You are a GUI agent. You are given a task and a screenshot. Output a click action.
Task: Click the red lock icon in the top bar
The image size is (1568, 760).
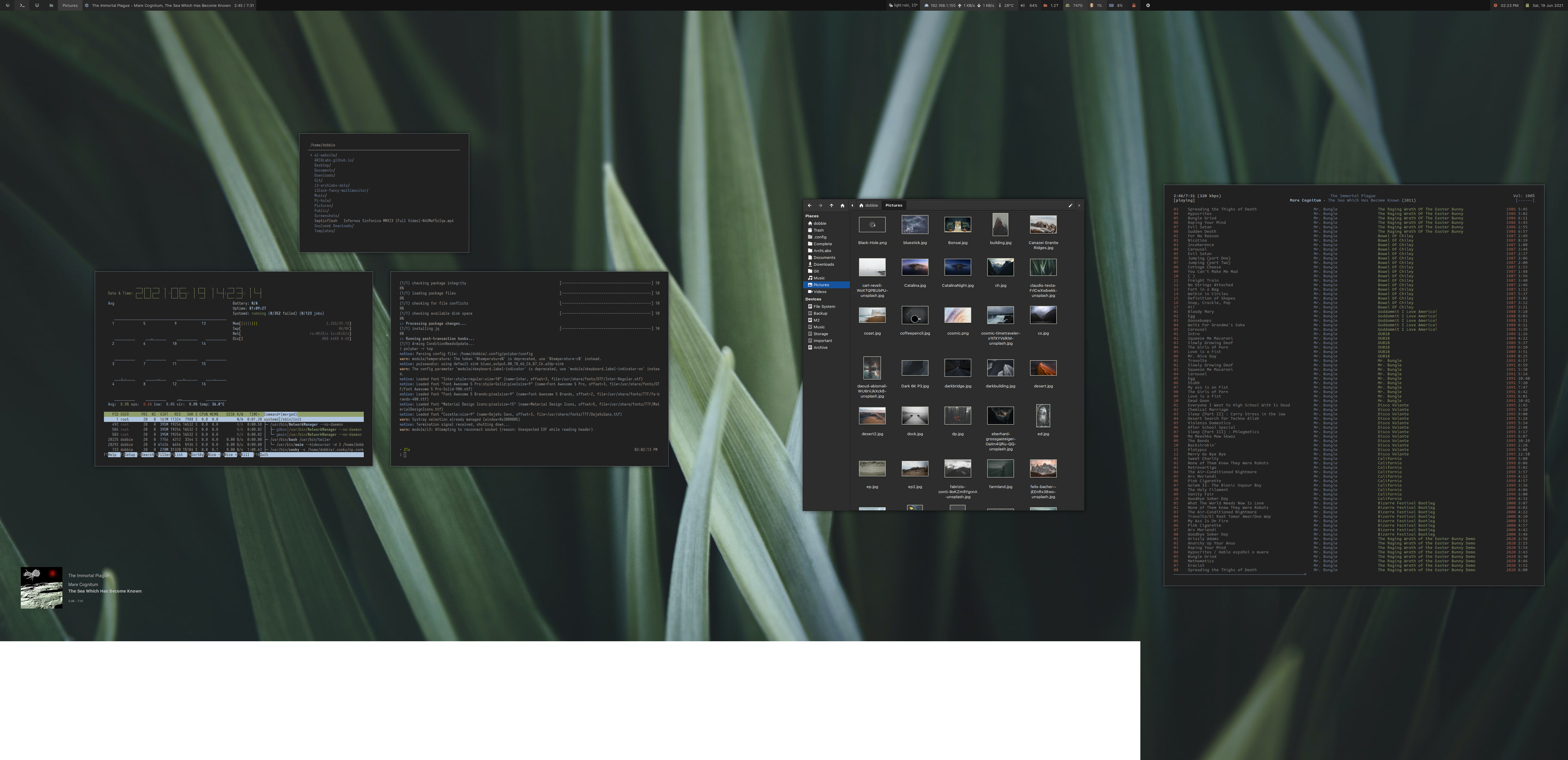[1134, 5]
